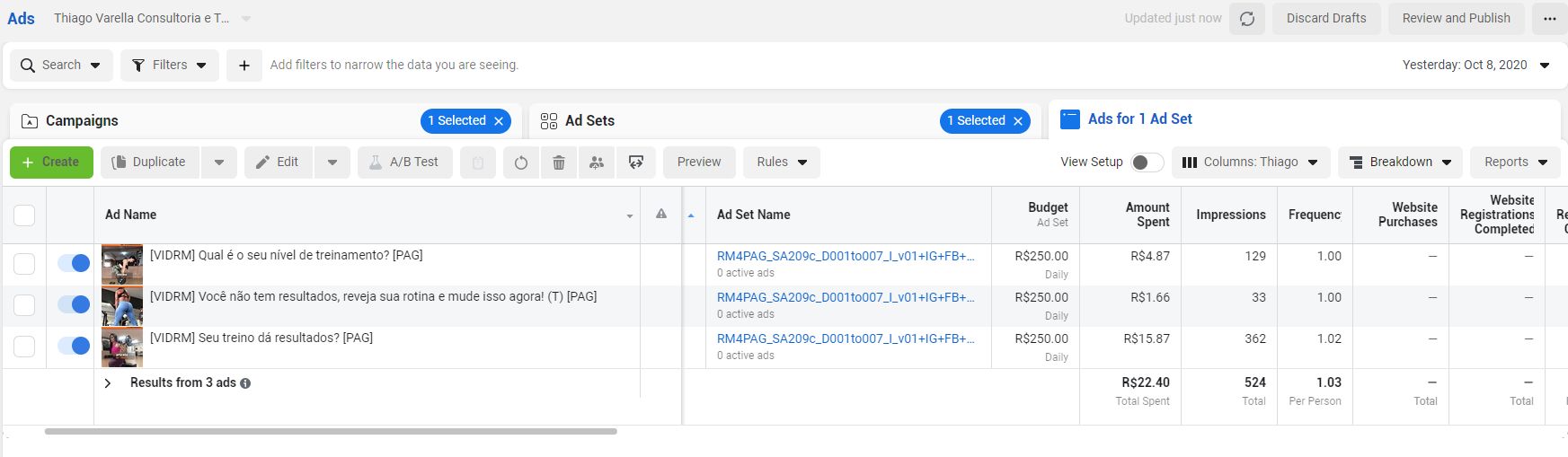Click the refresh data icon
The width and height of the screenshot is (1568, 457).
click(x=1247, y=19)
